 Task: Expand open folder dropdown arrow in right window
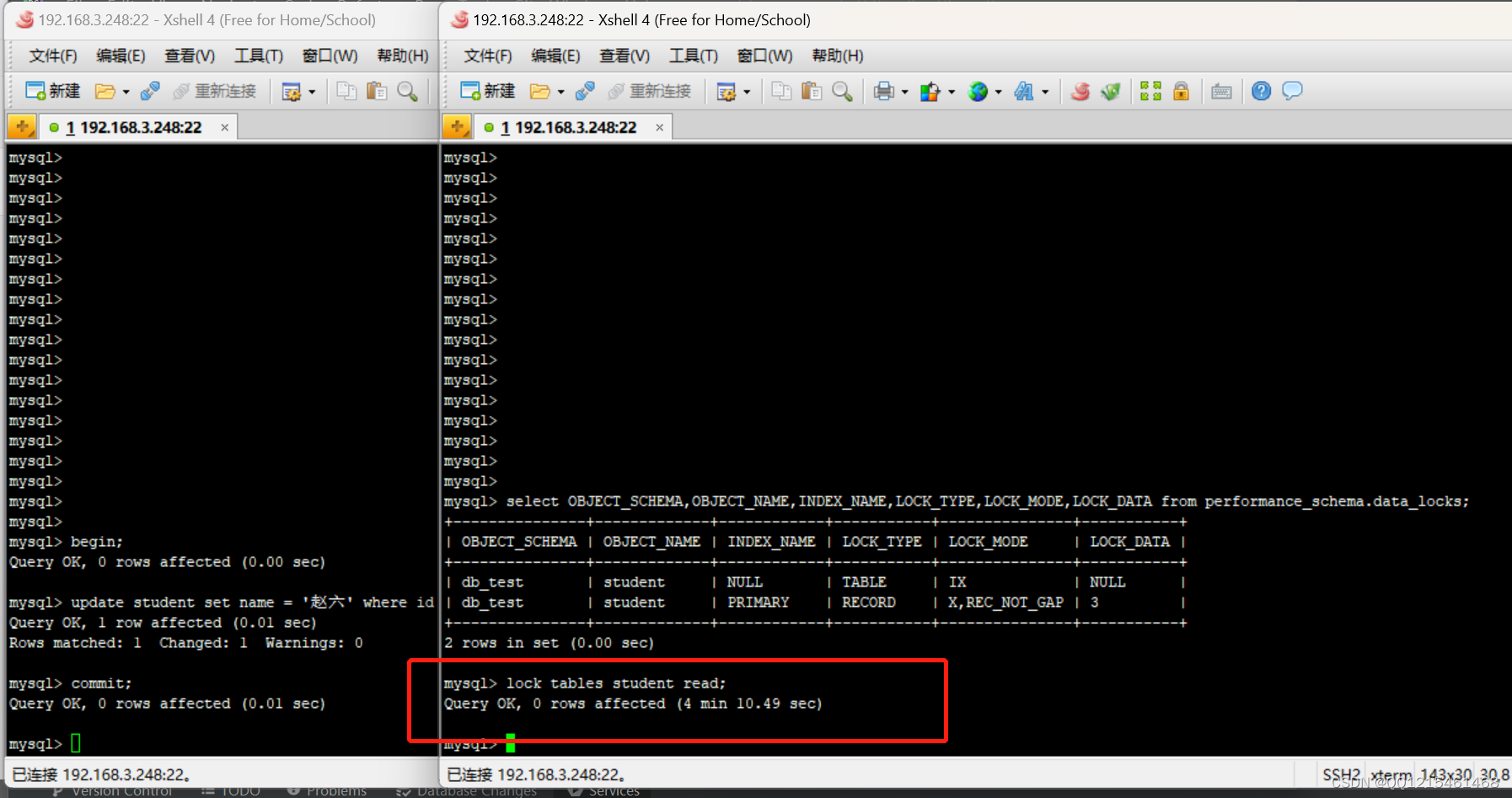pyautogui.click(x=560, y=92)
